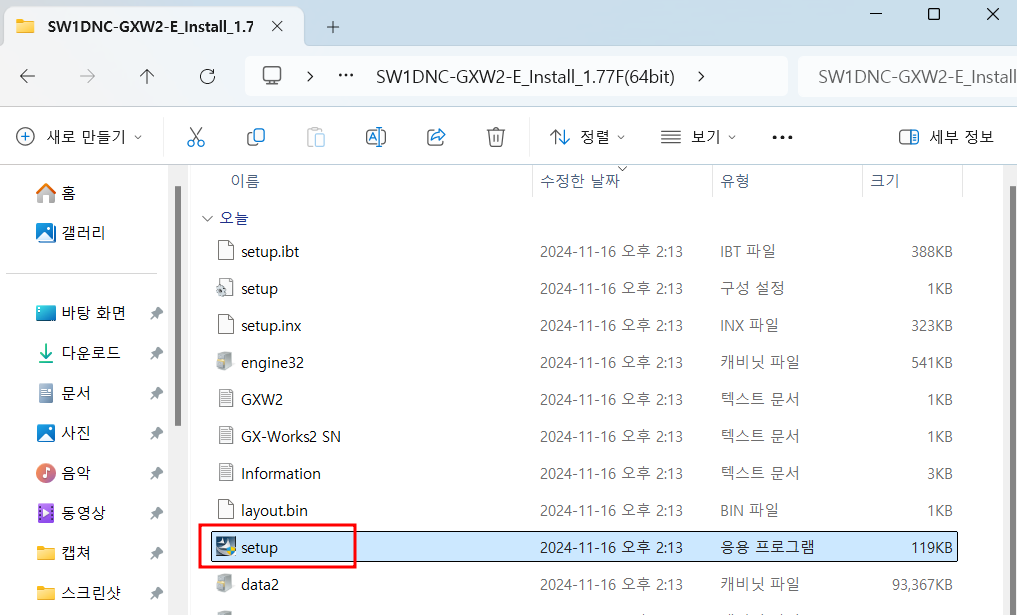Click the address bar ellipsis breadcrumb
This screenshot has height=615, width=1017.
346,76
